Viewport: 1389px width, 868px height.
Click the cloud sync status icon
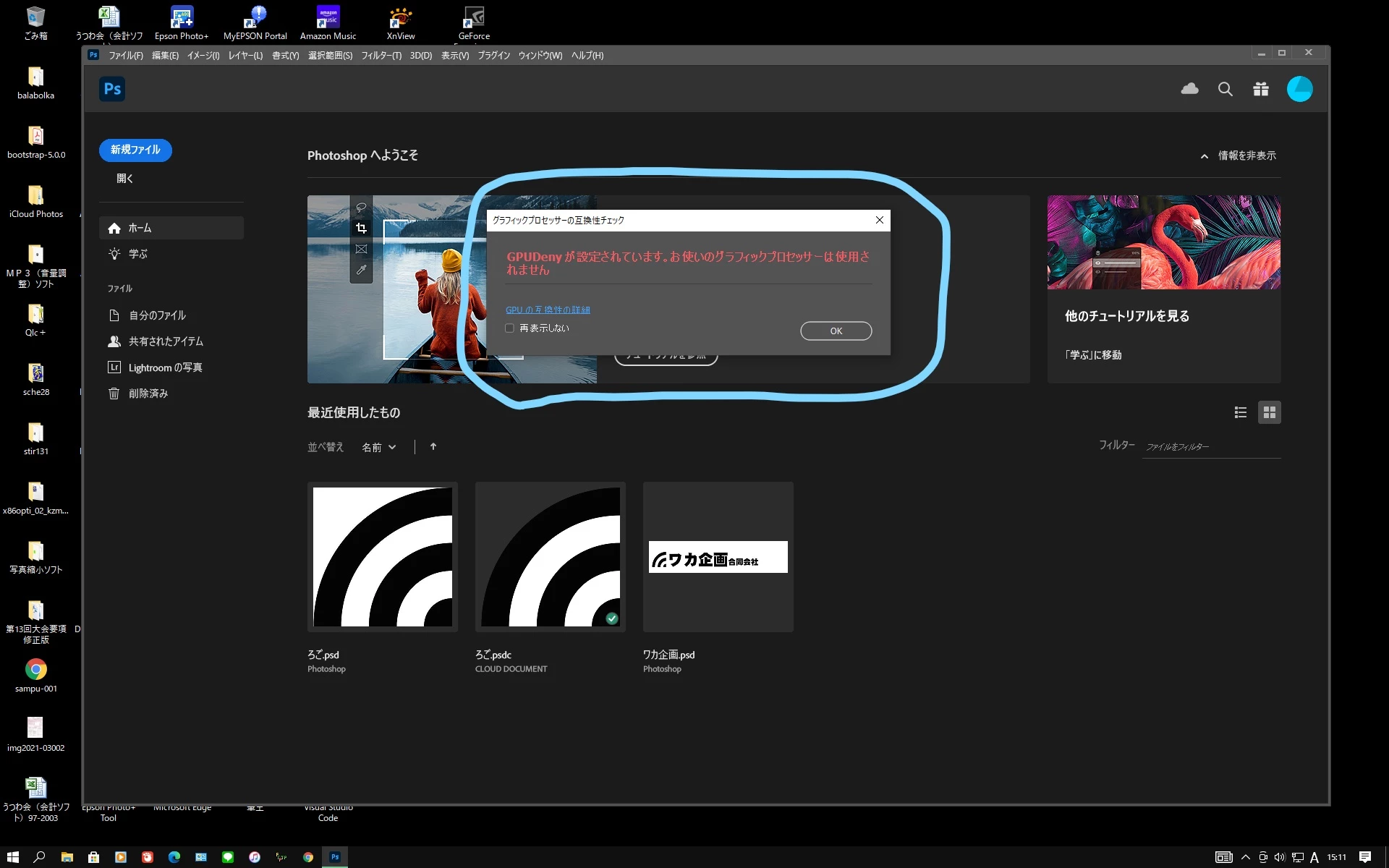(1189, 89)
